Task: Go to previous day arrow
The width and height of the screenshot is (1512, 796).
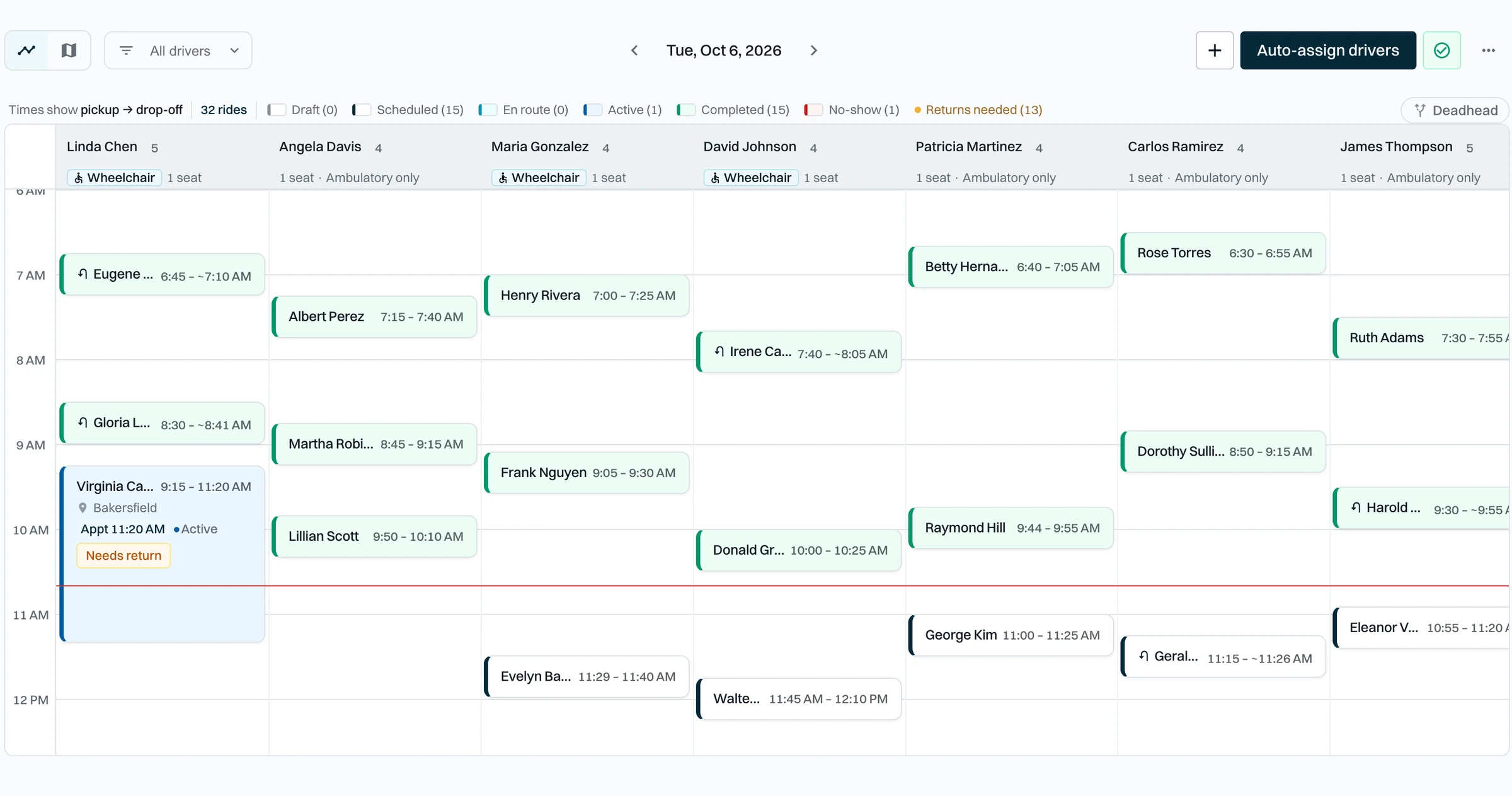Action: [x=634, y=50]
